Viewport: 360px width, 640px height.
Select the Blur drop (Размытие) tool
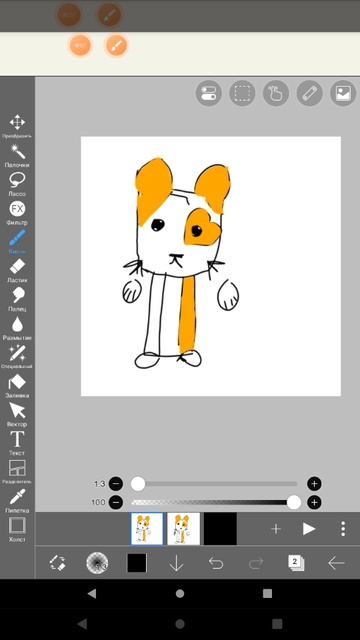click(x=17, y=329)
